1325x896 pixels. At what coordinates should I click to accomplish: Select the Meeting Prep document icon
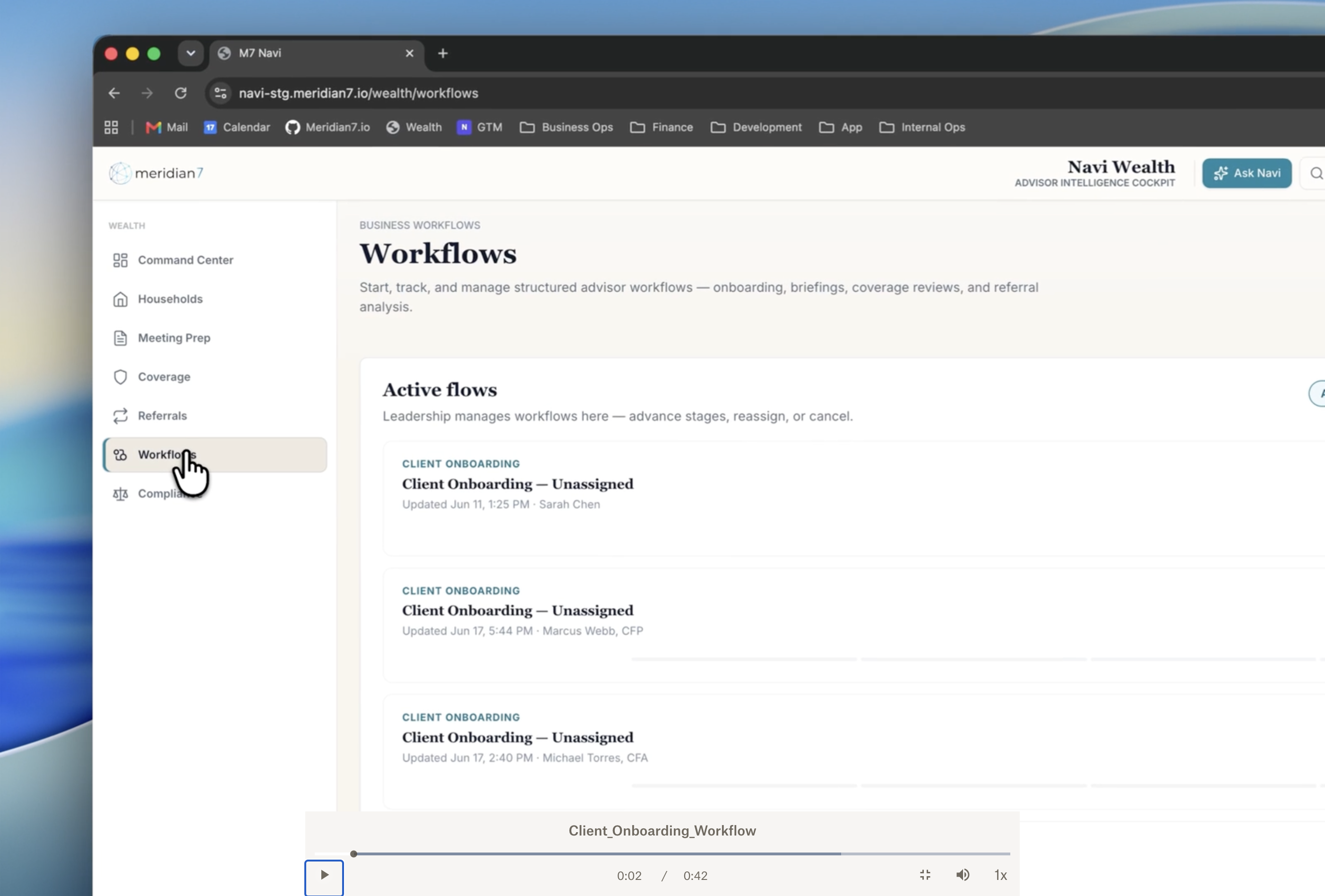[x=120, y=337]
